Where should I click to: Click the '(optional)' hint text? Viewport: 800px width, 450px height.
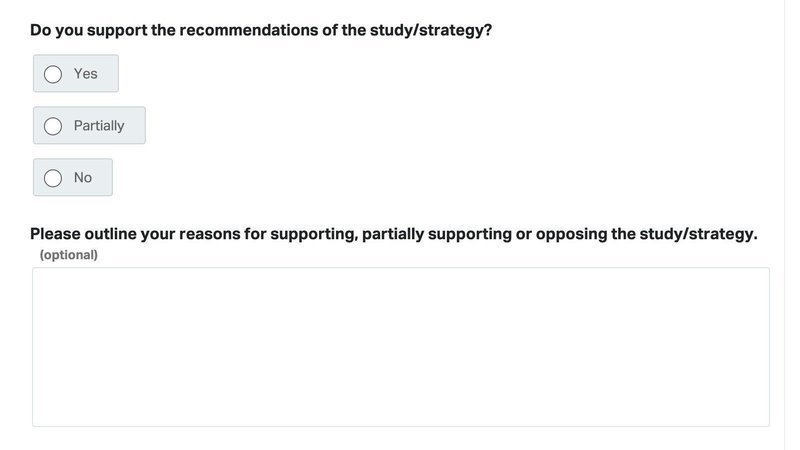click(x=69, y=255)
